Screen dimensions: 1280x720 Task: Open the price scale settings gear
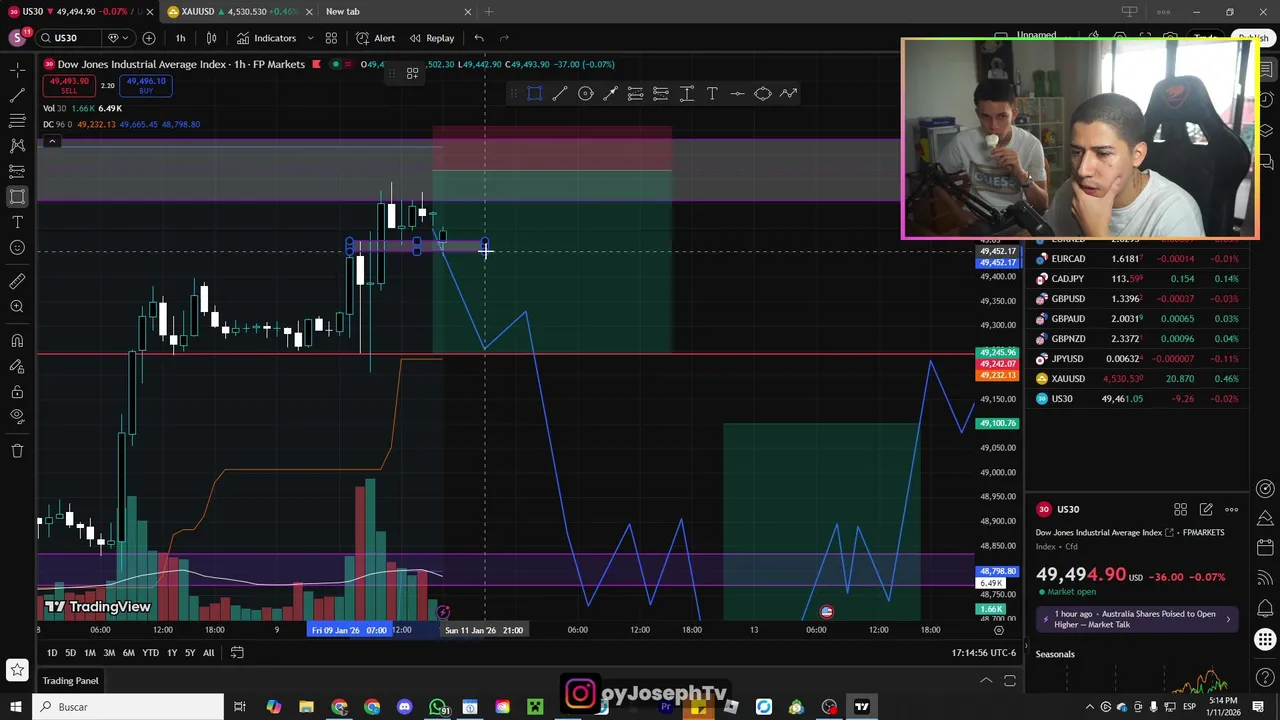[998, 630]
